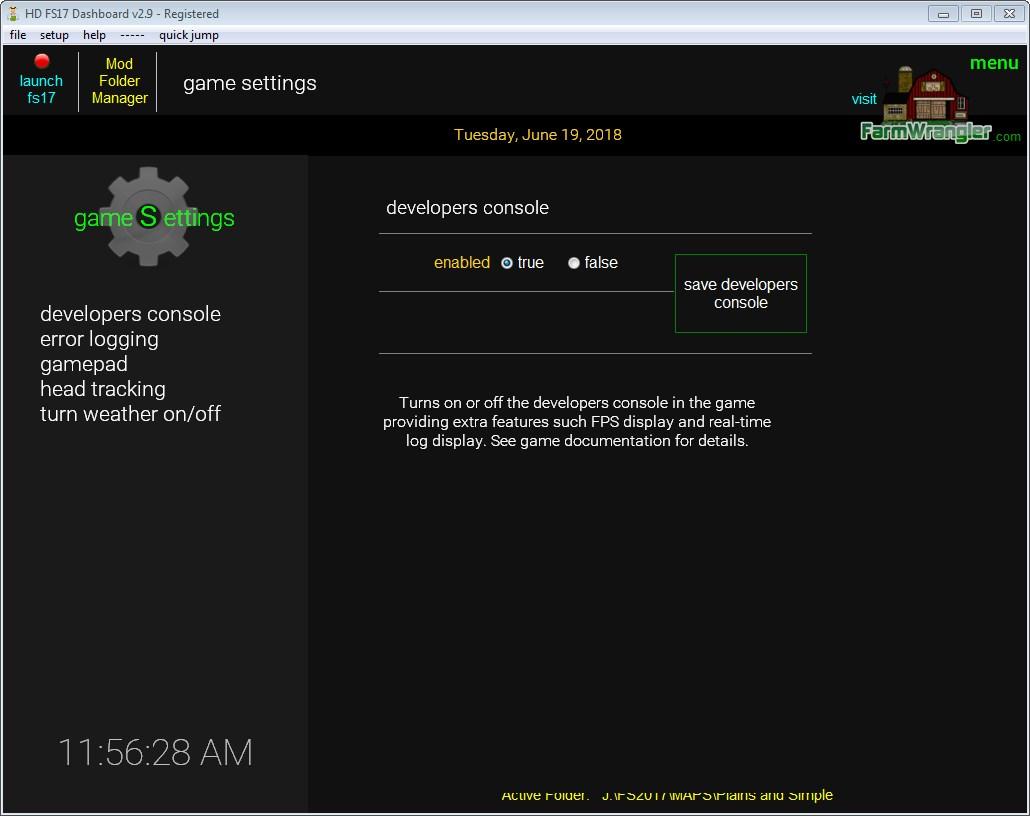
Task: Click the red launch fs17 icon
Action: click(x=42, y=62)
